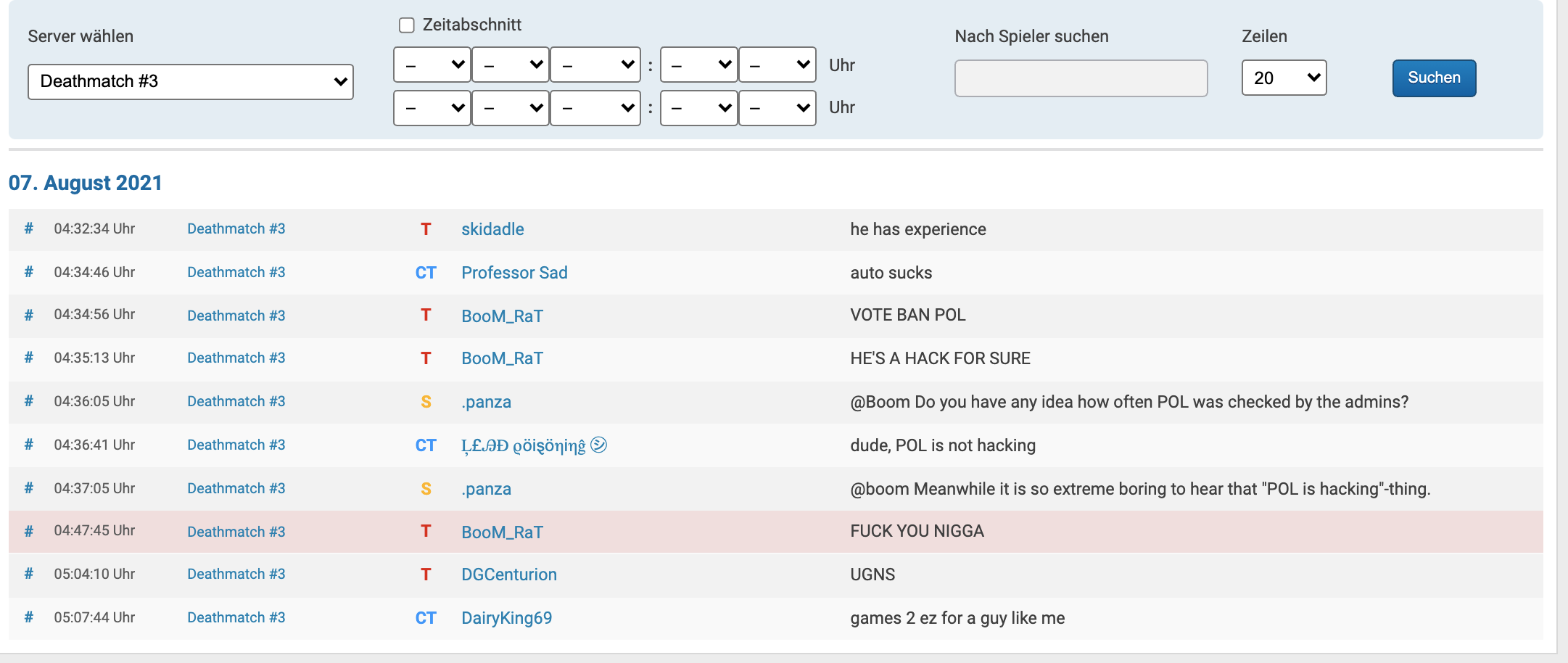Click the # icon beside 05:07:44 Uhr
The image size is (1568, 663).
tap(29, 617)
